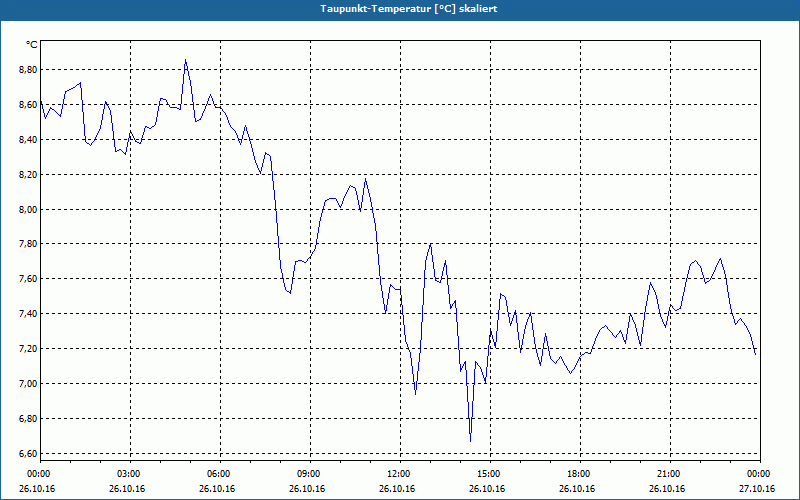Select the 7,60 y-axis value
800x500 pixels.
pos(28,279)
